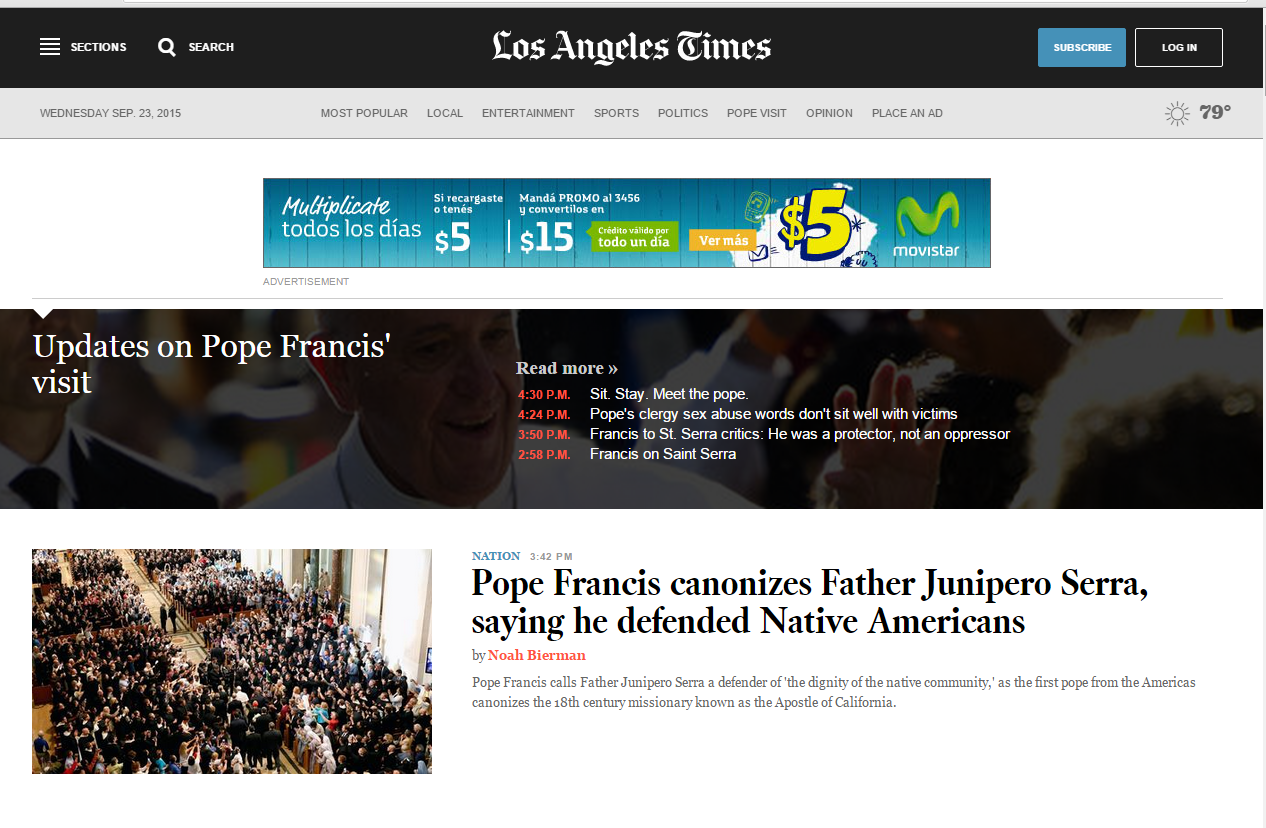Open author Noah Bierman's link
The width and height of the screenshot is (1266, 828).
click(x=537, y=655)
